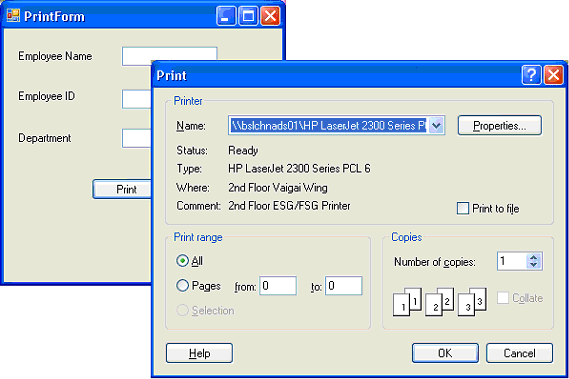Screen dimensions: 569x379
Task: Click the '2nd Floor Vaigai Wing' text
Action: (278, 188)
